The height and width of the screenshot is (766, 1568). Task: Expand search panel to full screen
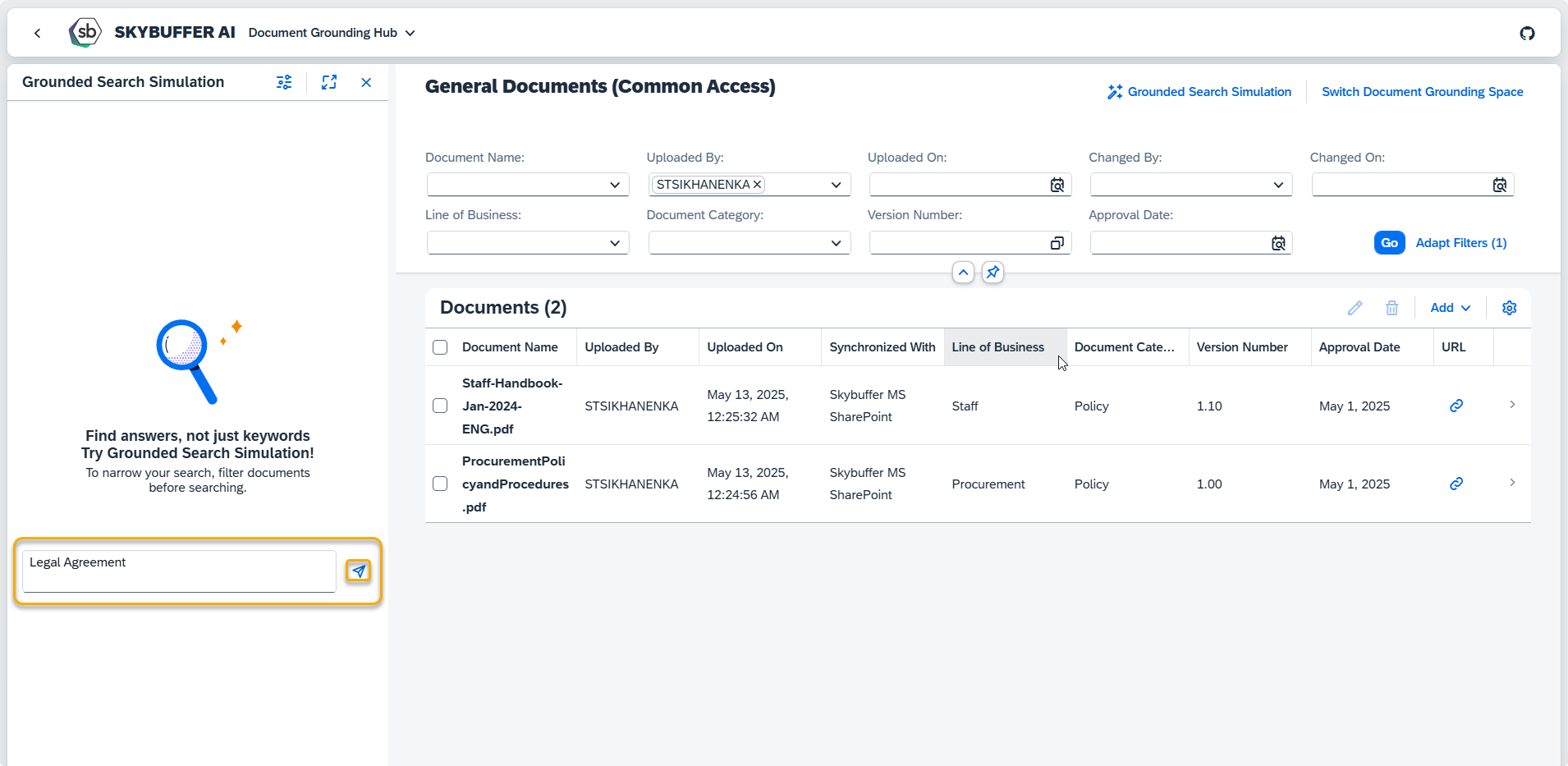pyautogui.click(x=329, y=82)
